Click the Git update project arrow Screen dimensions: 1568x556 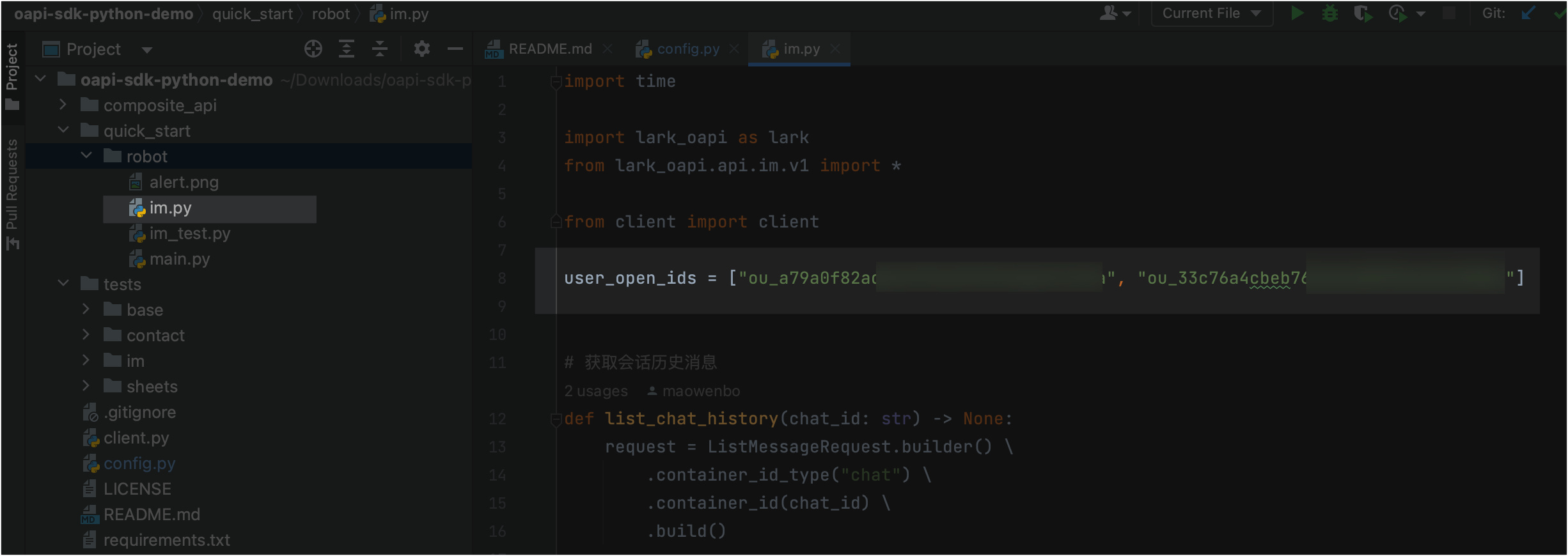(1528, 13)
